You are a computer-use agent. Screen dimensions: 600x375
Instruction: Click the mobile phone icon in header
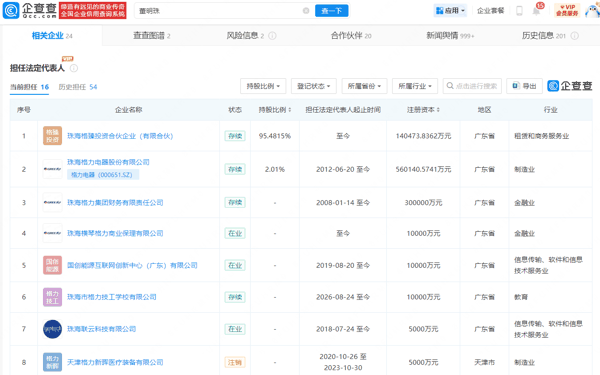[519, 11]
